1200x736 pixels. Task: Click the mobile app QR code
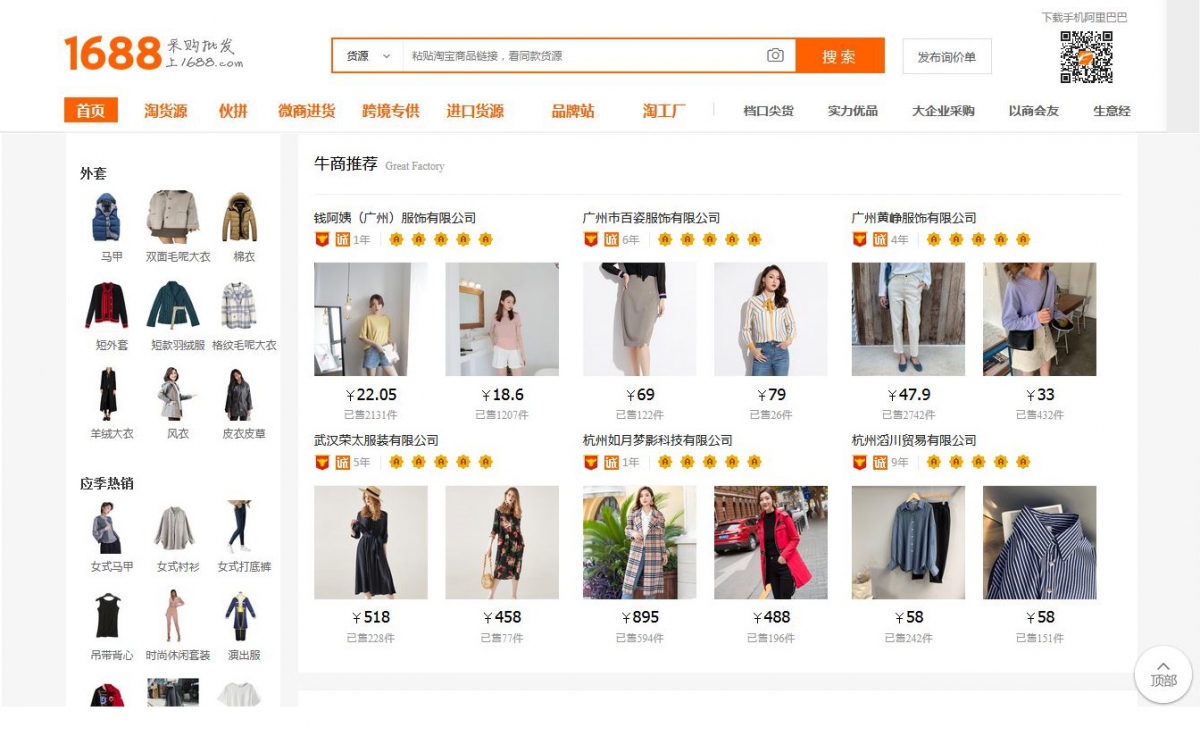(x=1086, y=57)
